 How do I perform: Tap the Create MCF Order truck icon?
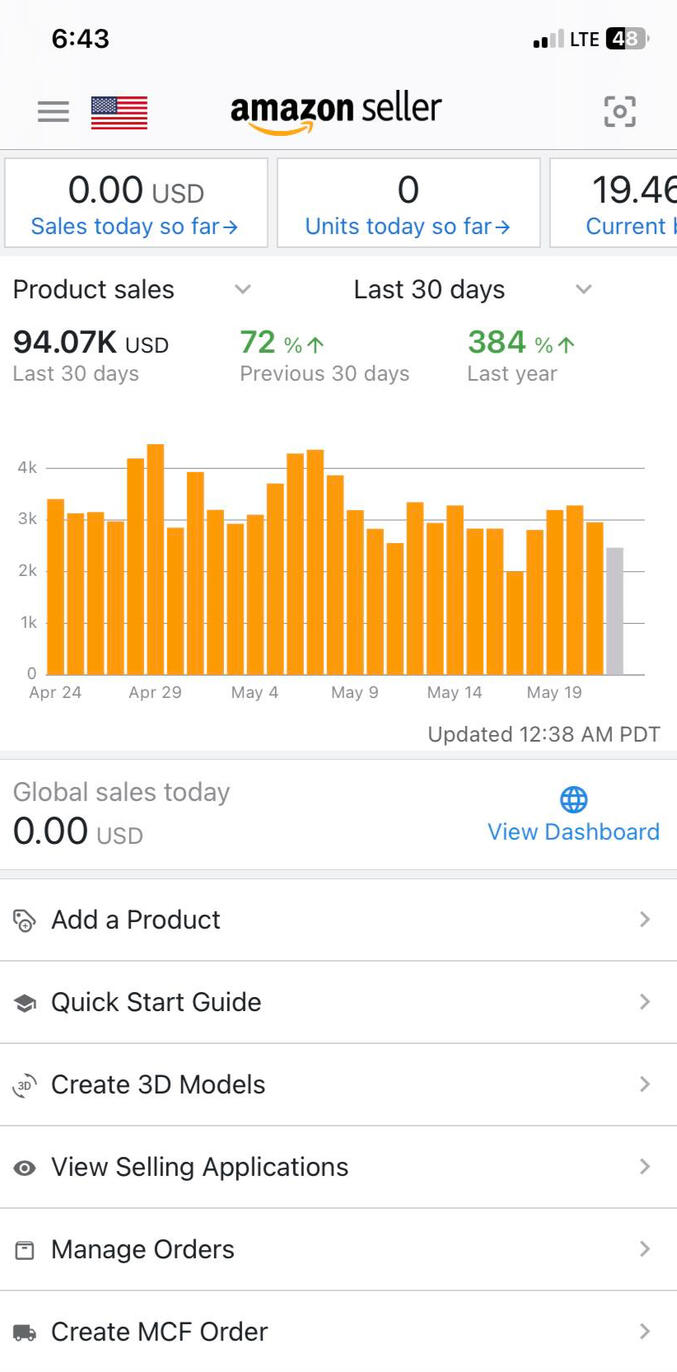pyautogui.click(x=25, y=1332)
